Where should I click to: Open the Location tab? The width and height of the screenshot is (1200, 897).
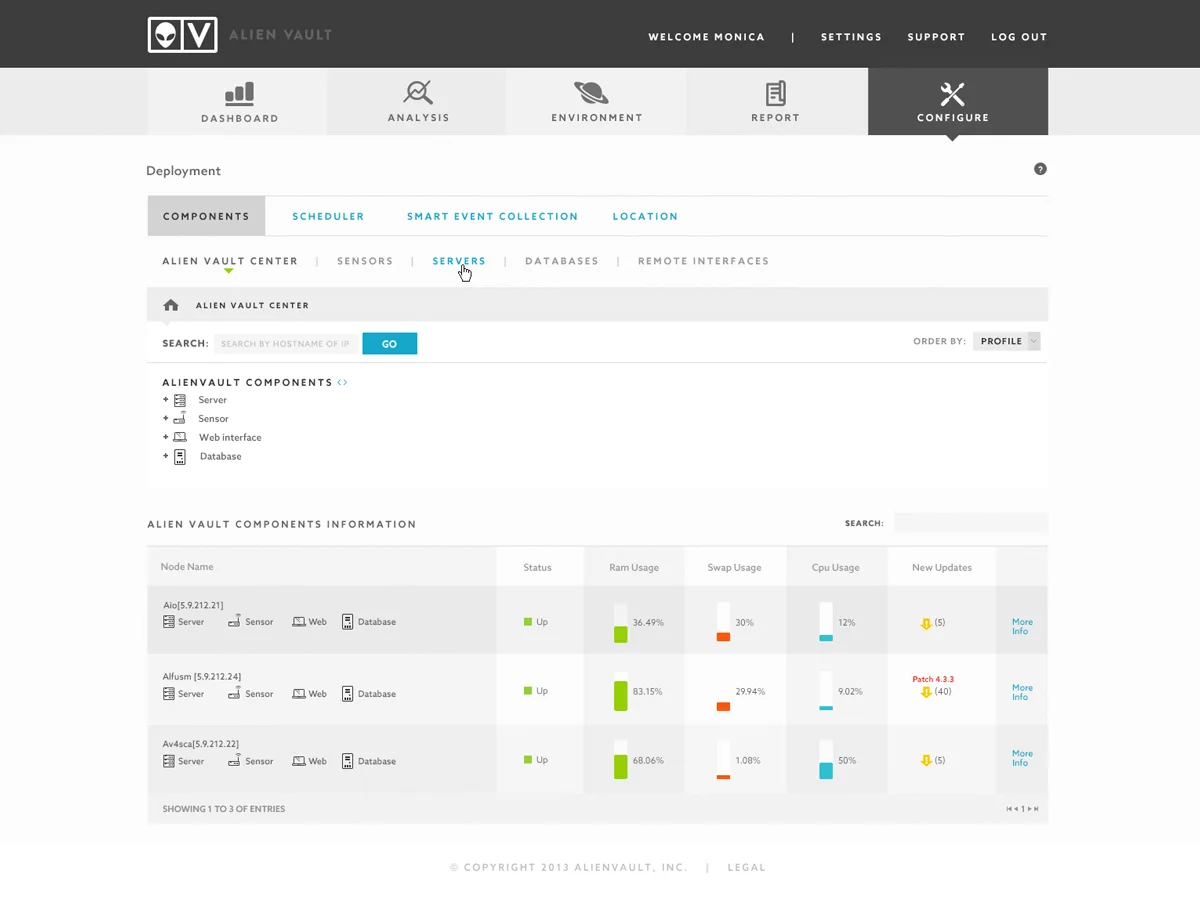point(645,216)
